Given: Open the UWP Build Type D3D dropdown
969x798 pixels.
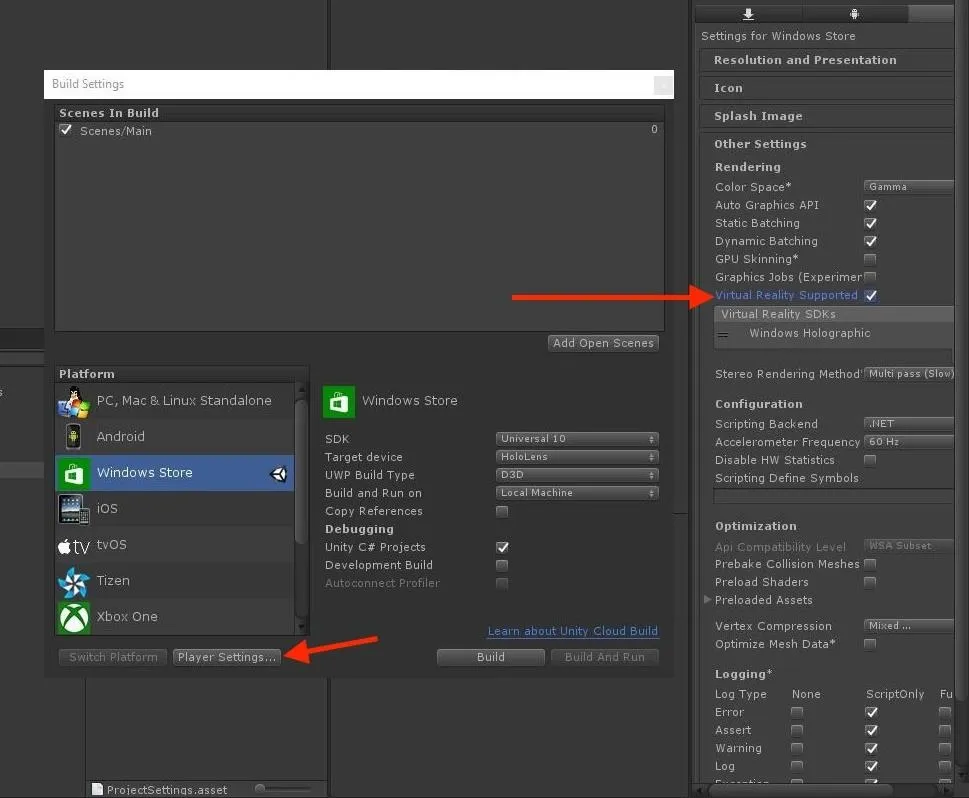Looking at the screenshot, I should coord(577,475).
